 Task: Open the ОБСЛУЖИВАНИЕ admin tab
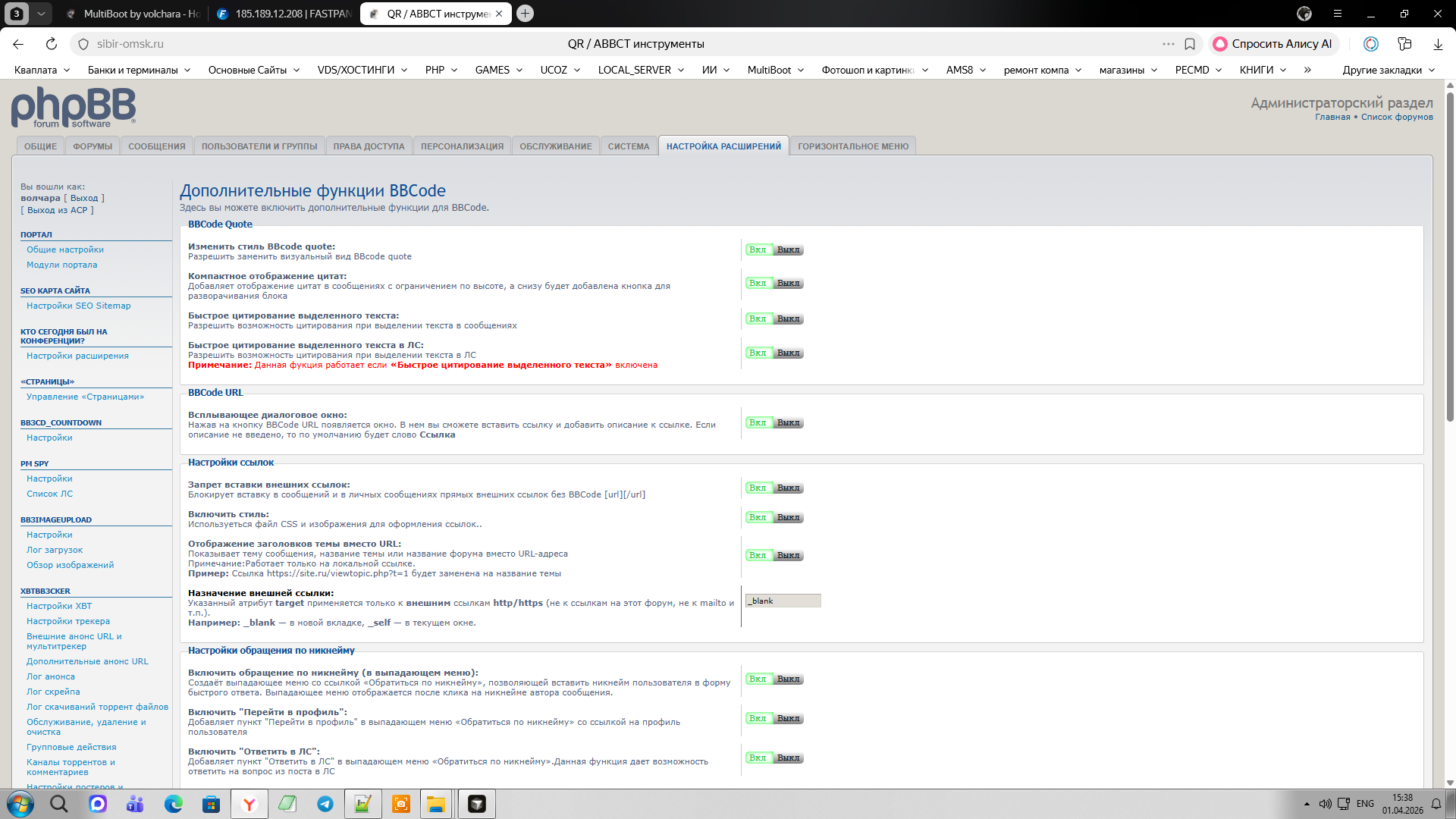(x=556, y=146)
